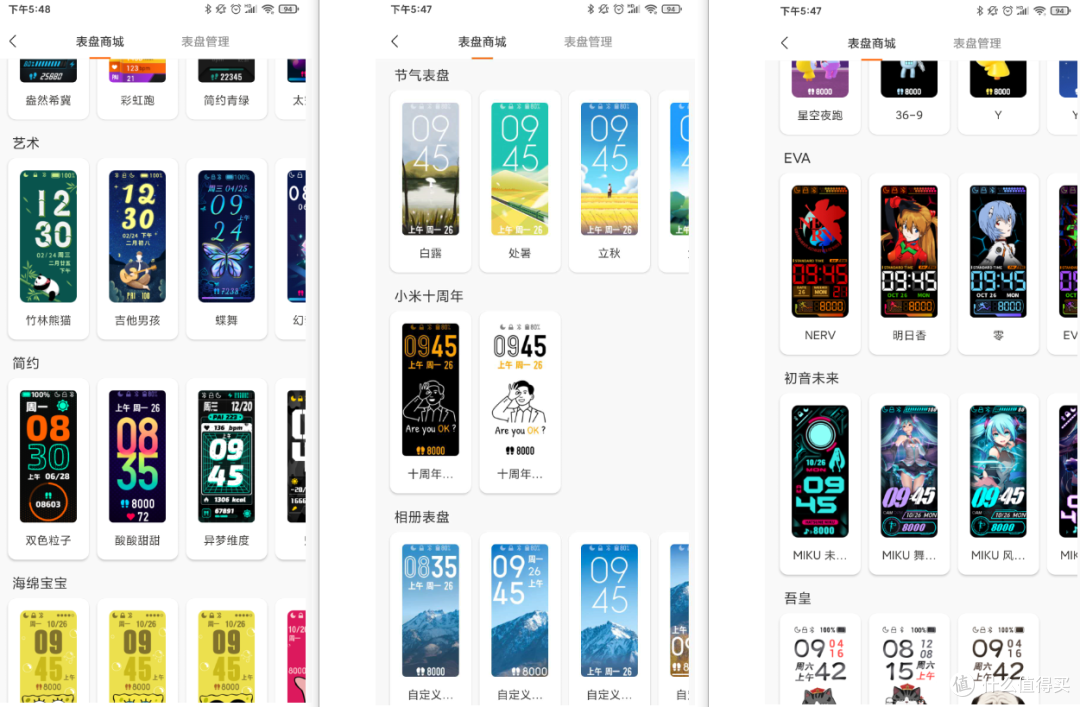
Task: Tap the EVA category heading
Action: (x=797, y=158)
